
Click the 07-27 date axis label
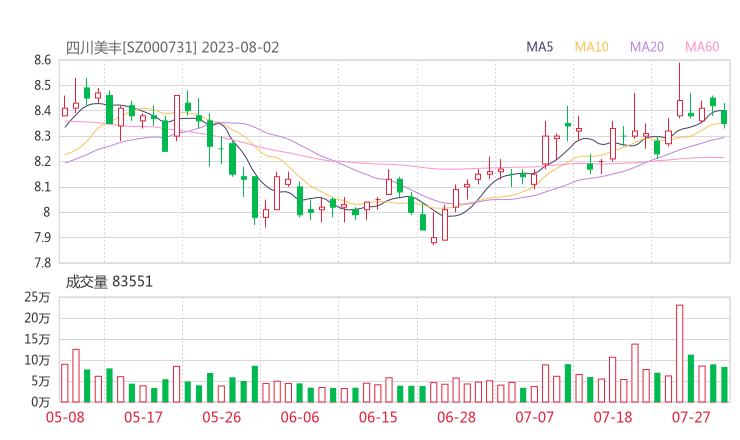(691, 417)
